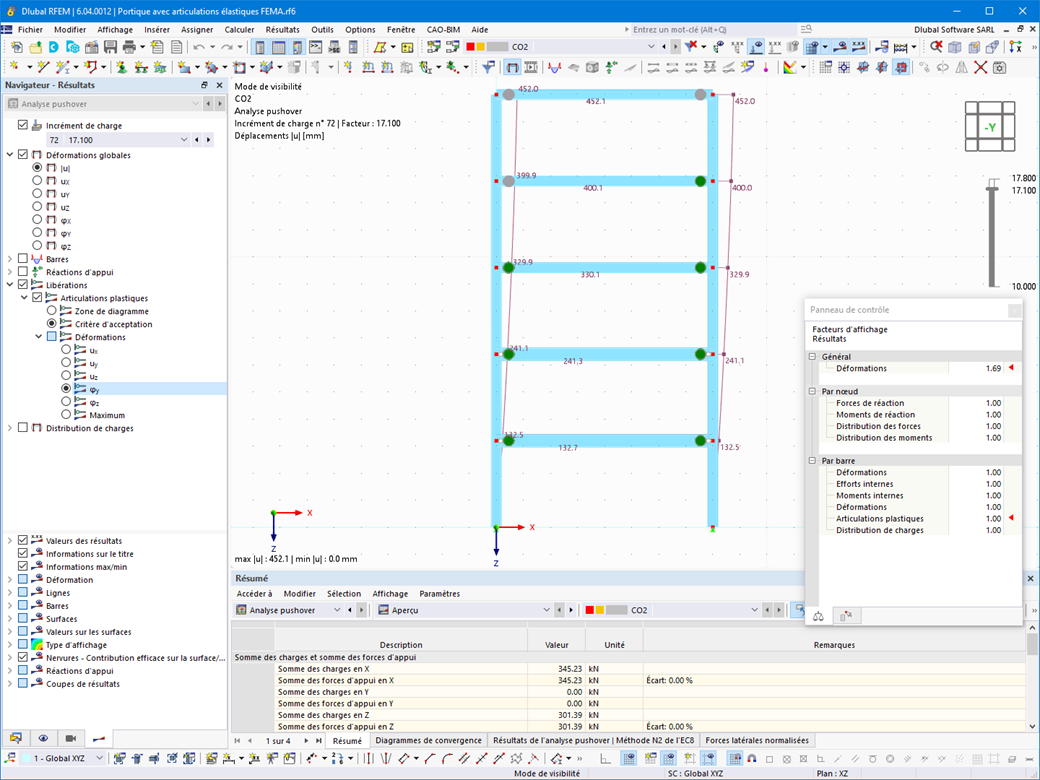
Task: Click the new line icon
Action: [44, 67]
